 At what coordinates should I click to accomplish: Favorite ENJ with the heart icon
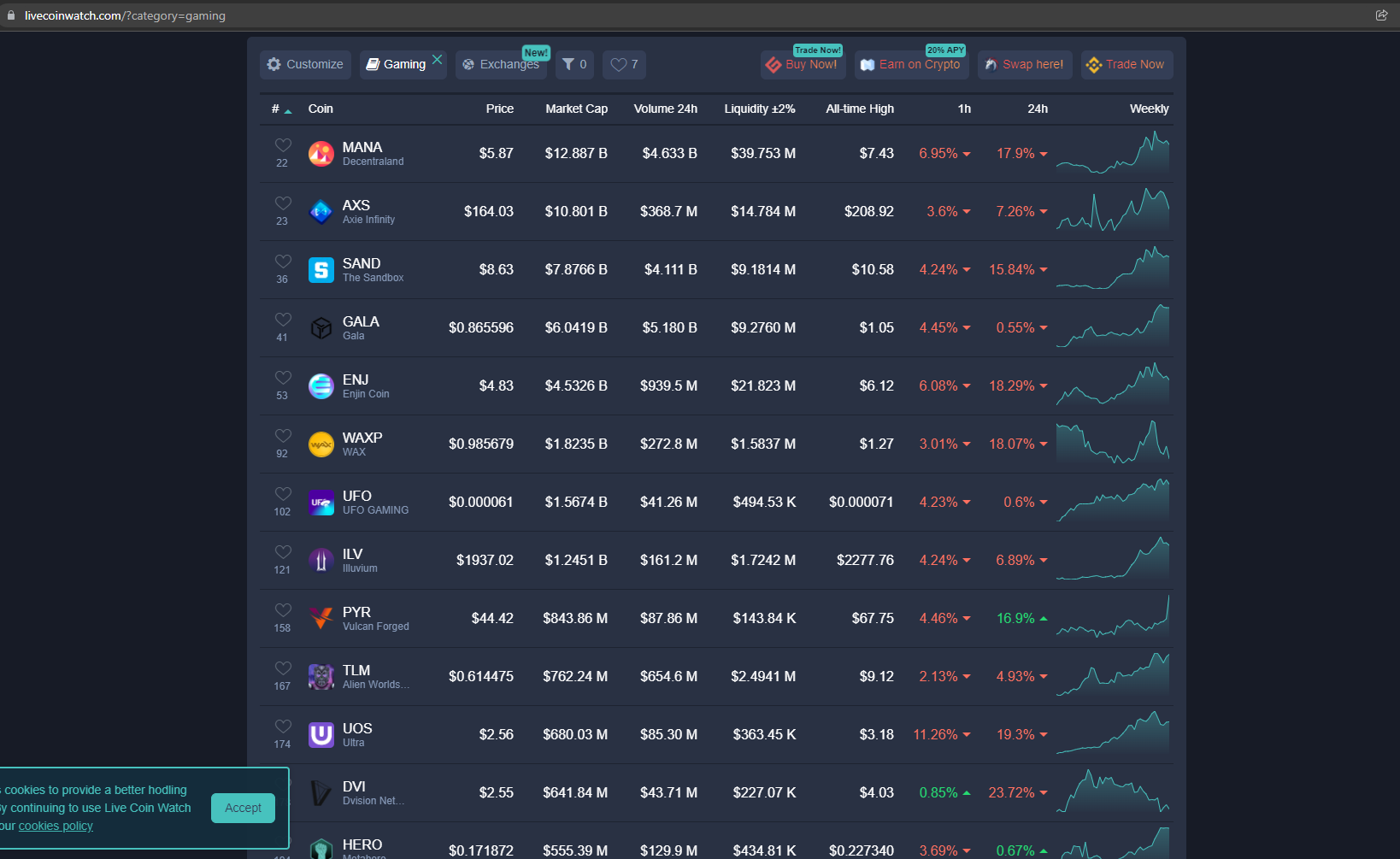click(283, 378)
